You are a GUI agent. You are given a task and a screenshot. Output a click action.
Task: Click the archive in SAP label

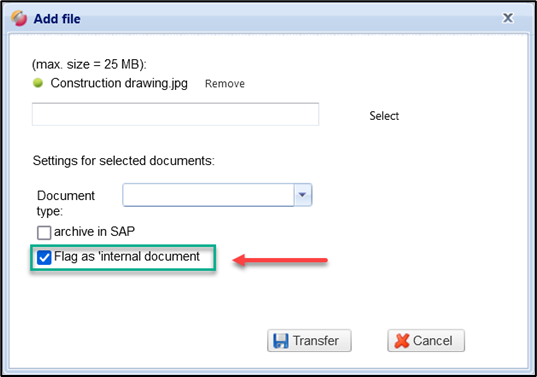[x=94, y=232]
